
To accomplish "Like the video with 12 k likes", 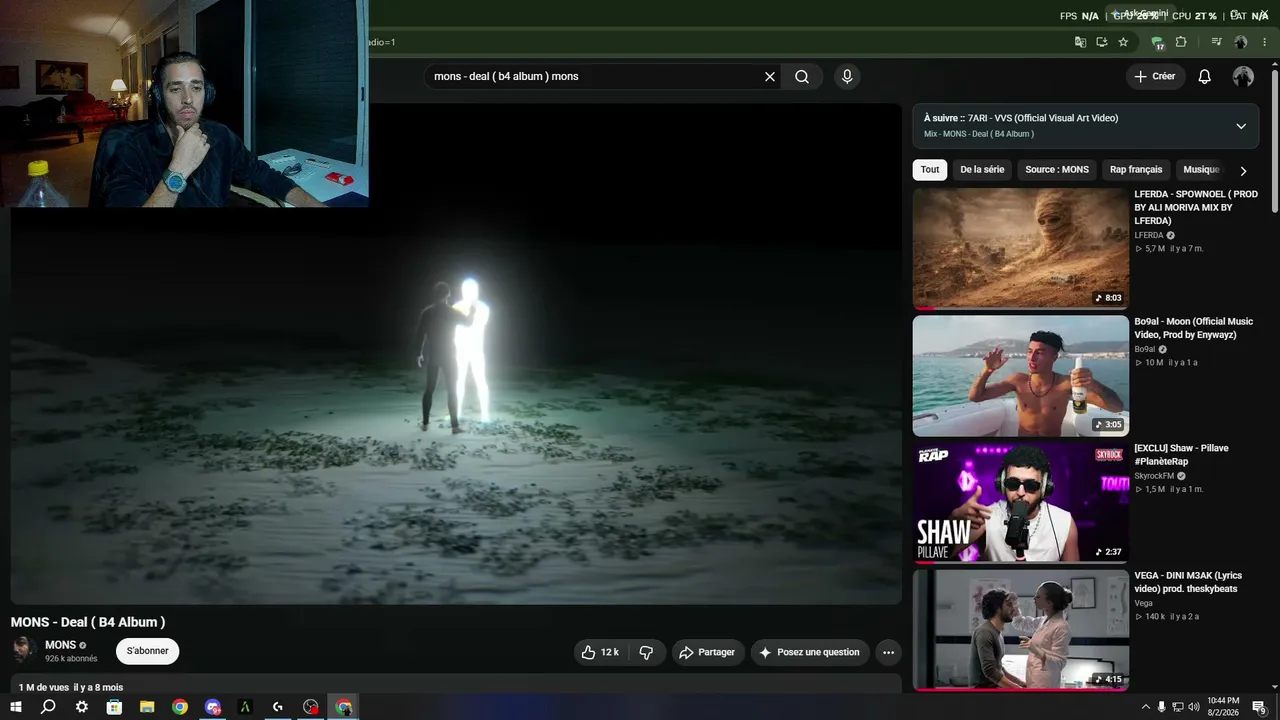I will point(599,652).
